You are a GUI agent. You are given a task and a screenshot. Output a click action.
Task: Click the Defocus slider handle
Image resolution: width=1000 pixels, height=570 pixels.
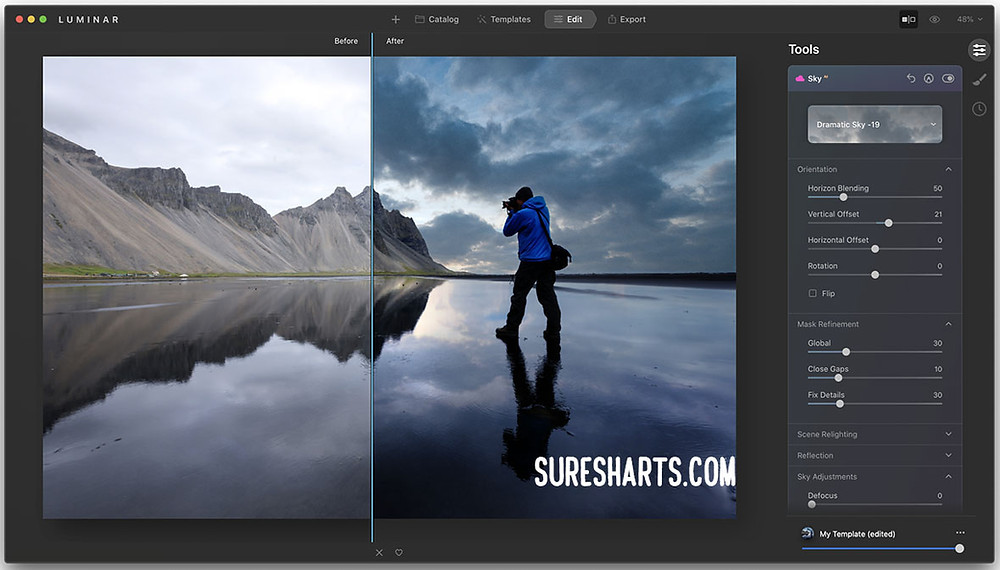(811, 504)
